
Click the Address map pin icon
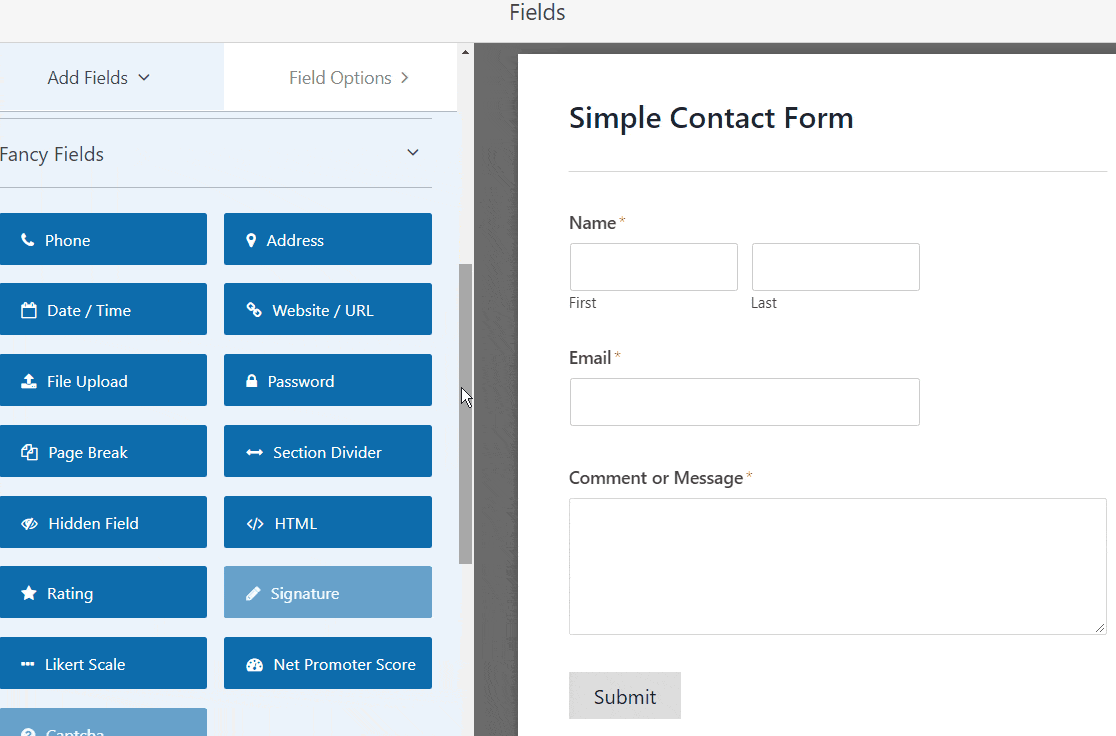[x=251, y=240]
